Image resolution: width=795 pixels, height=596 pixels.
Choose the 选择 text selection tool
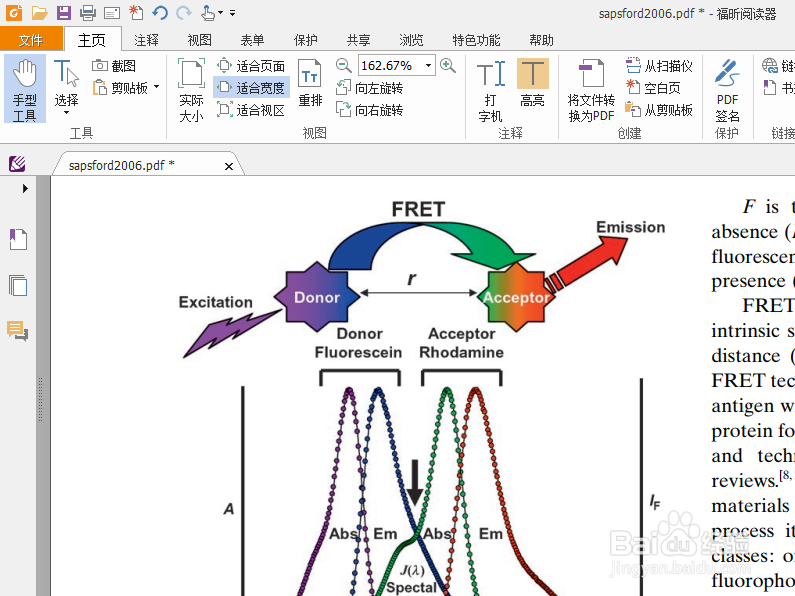tap(66, 83)
